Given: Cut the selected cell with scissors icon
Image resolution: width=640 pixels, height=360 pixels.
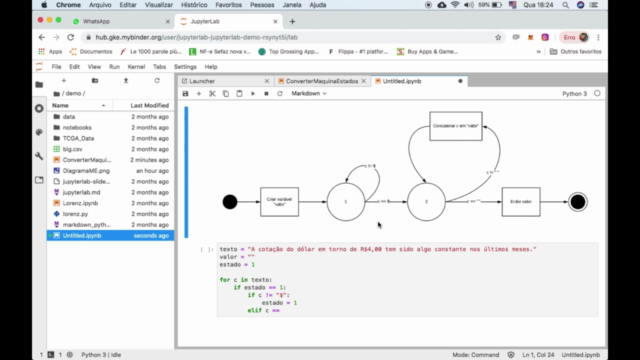Looking at the screenshot, I should point(212,93).
